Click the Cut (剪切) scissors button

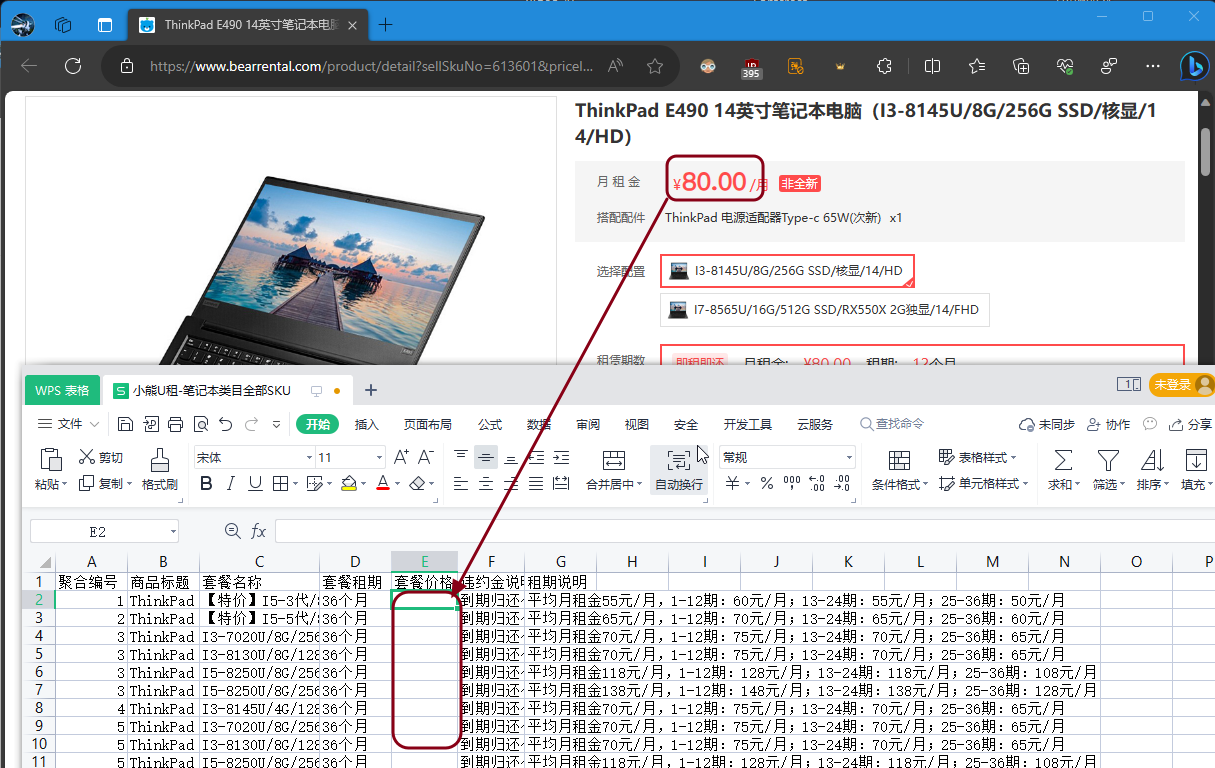[100, 457]
